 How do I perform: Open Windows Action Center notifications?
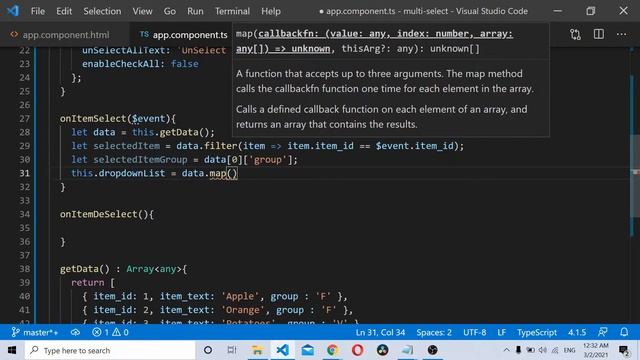[x=623, y=350]
